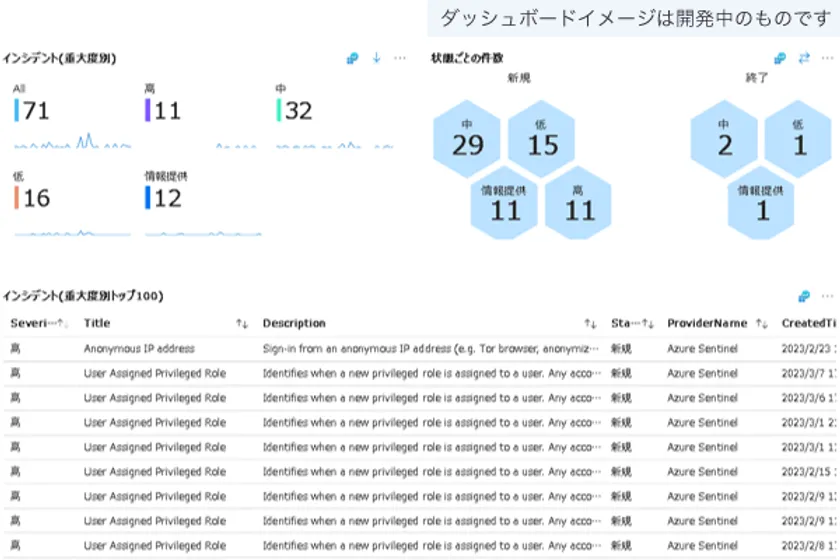Sort the table by Status column arrows
This screenshot has width=840, height=560.
(x=648, y=324)
